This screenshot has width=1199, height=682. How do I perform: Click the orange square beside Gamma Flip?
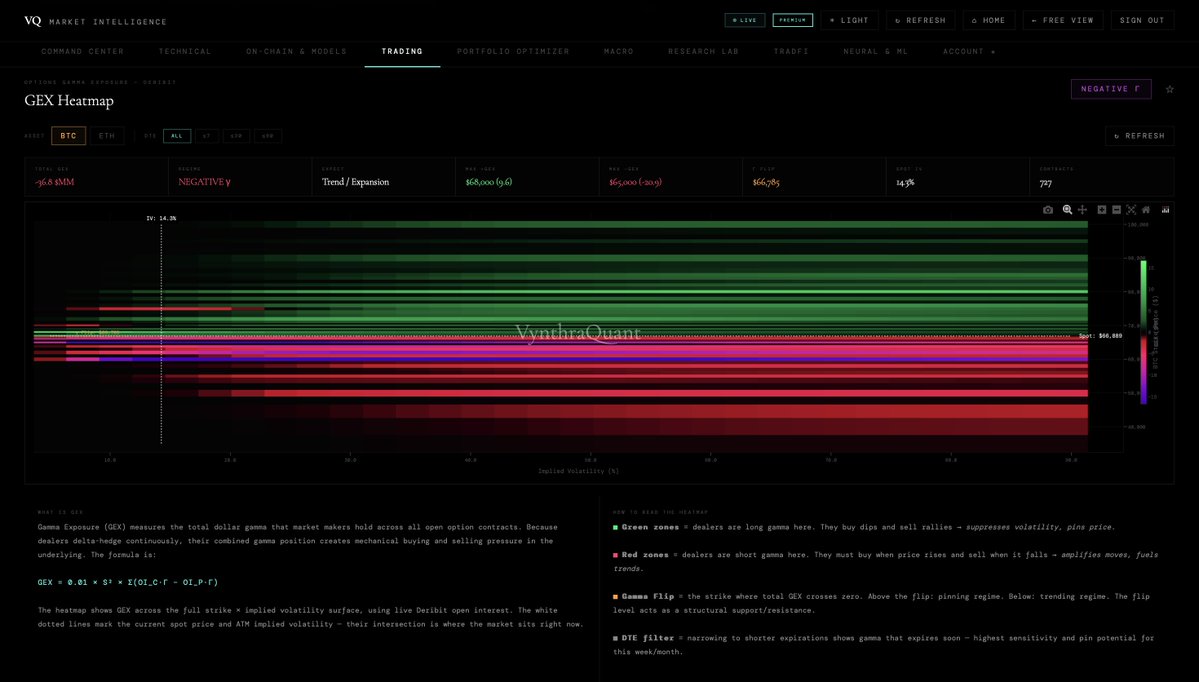(616, 596)
